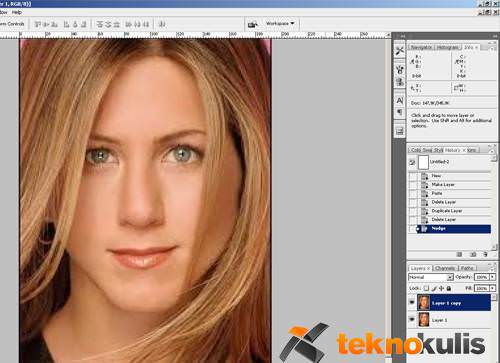Open the Fill slider arrow
Image resolution: width=500 pixels, height=363 pixels.
coord(492,288)
